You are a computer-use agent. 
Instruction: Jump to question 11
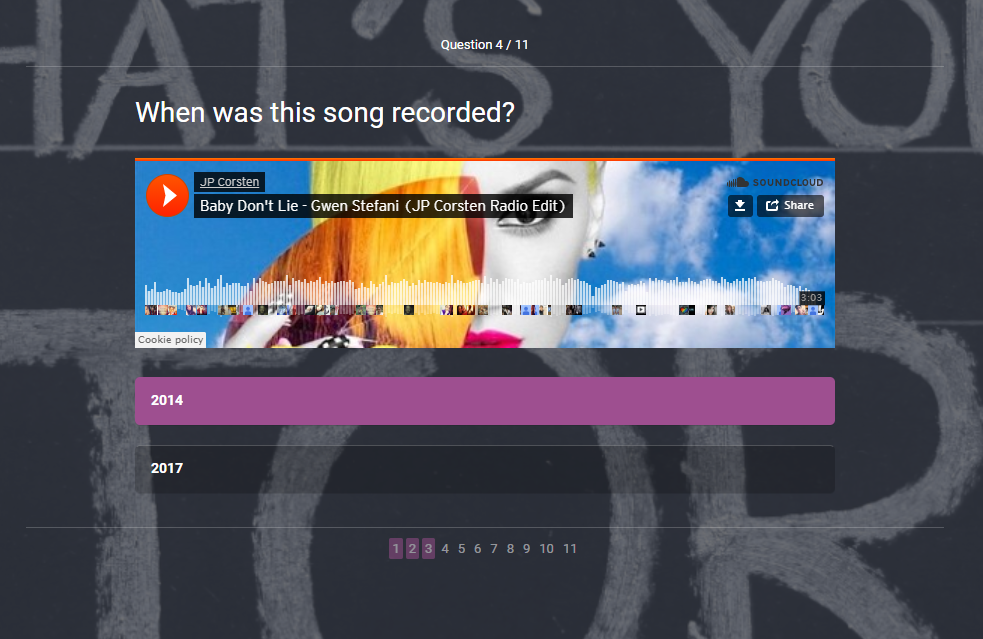(x=570, y=549)
